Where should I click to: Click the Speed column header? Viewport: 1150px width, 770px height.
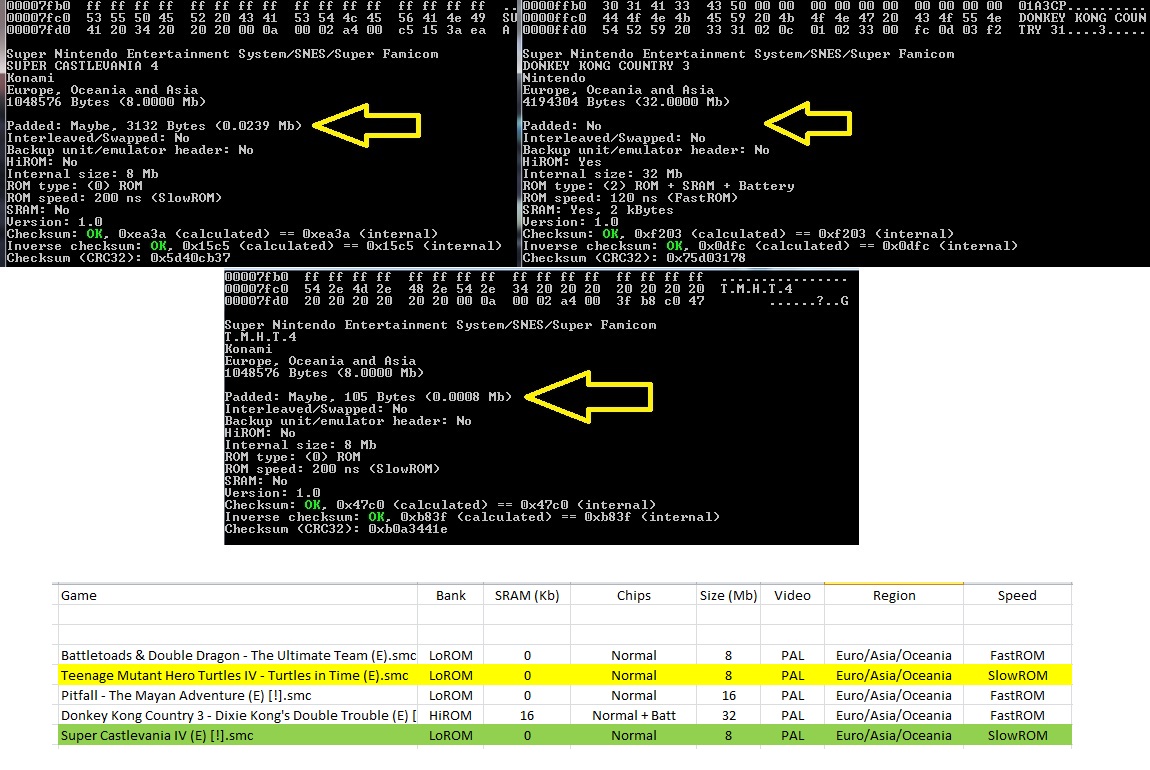coord(1016,595)
